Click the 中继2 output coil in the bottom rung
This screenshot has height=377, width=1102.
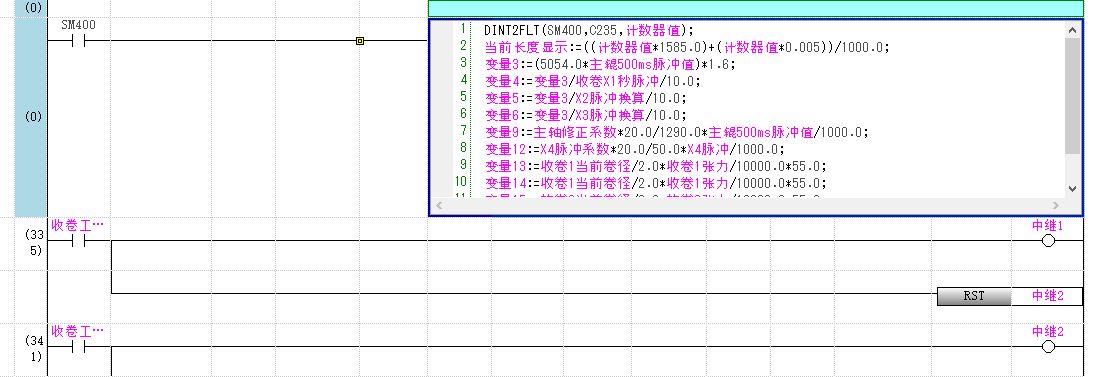(1048, 346)
